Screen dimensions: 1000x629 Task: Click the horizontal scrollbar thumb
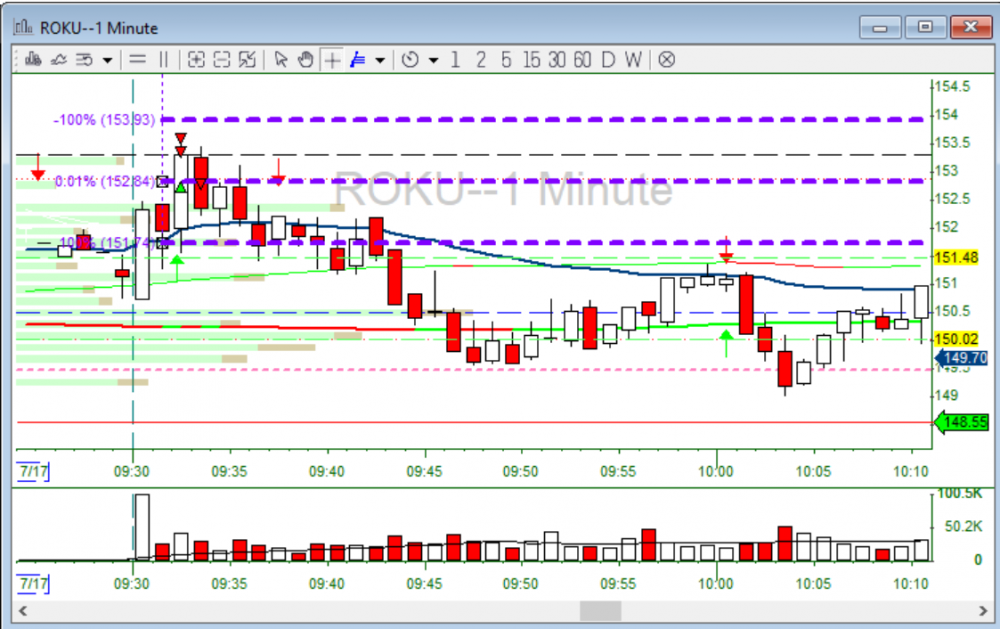tap(601, 610)
